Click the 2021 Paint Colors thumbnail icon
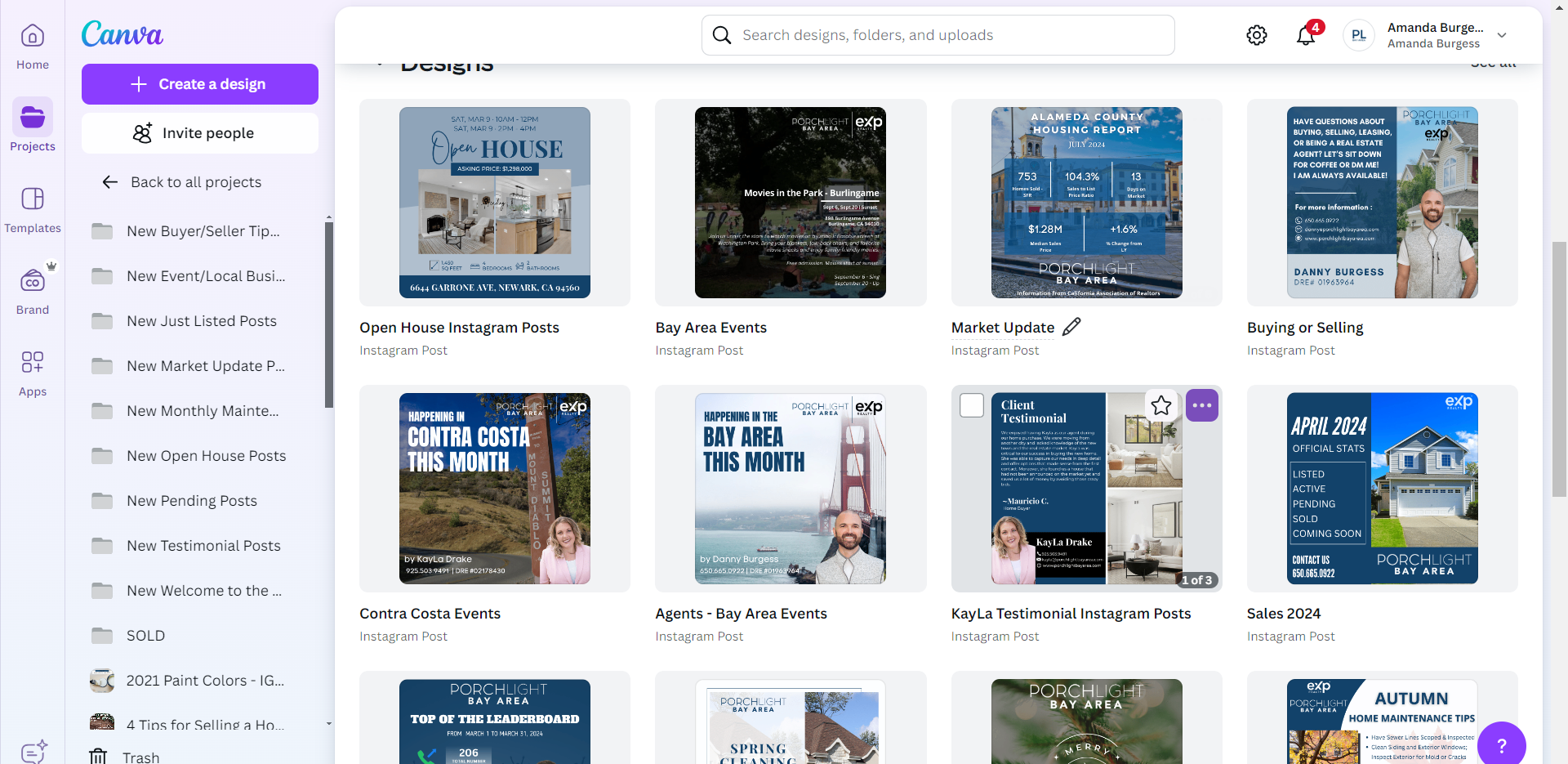Viewport: 1568px width, 764px height. coord(102,681)
